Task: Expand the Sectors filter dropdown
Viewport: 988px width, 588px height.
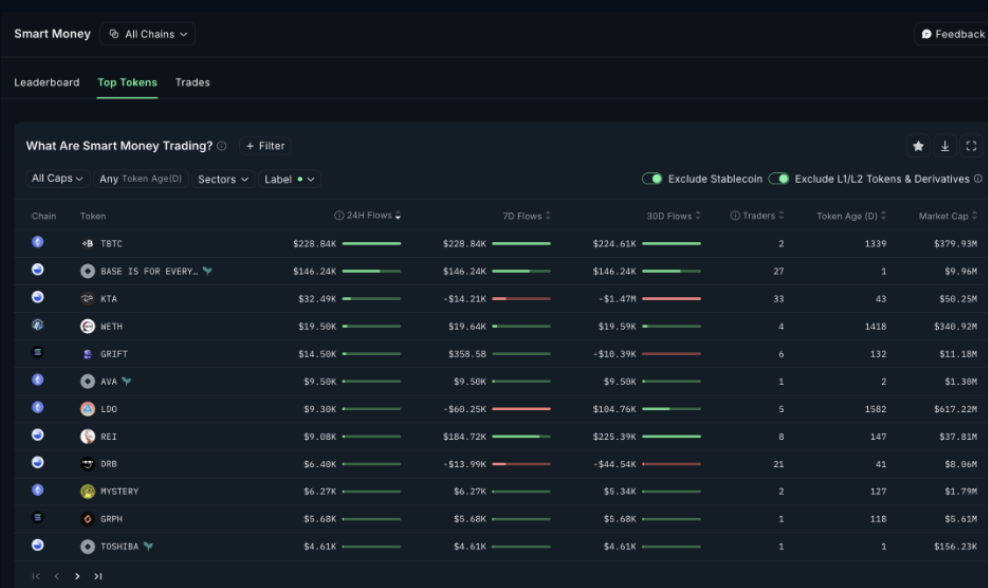Action: 222,179
